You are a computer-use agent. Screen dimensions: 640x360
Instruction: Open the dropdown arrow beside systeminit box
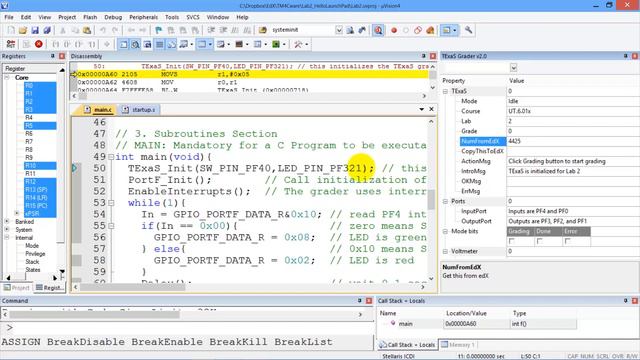pyautogui.click(x=339, y=30)
